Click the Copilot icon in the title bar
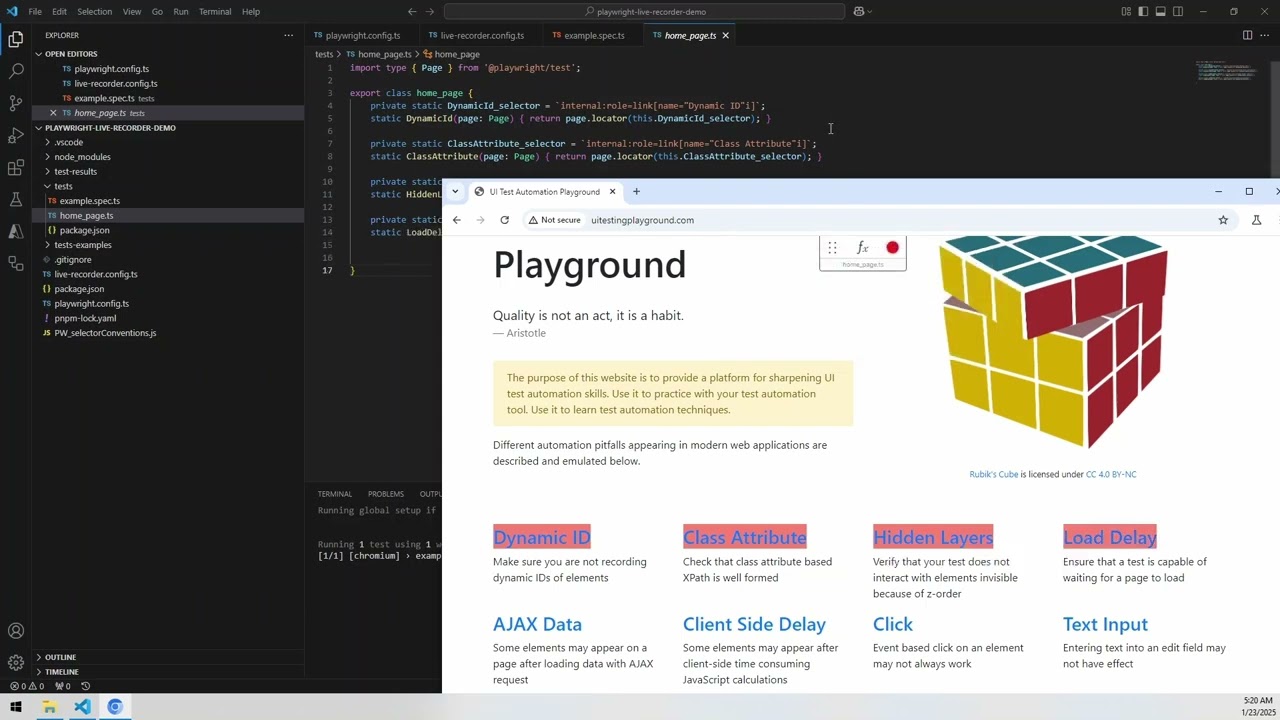Viewport: 1280px width, 720px height. (x=858, y=12)
